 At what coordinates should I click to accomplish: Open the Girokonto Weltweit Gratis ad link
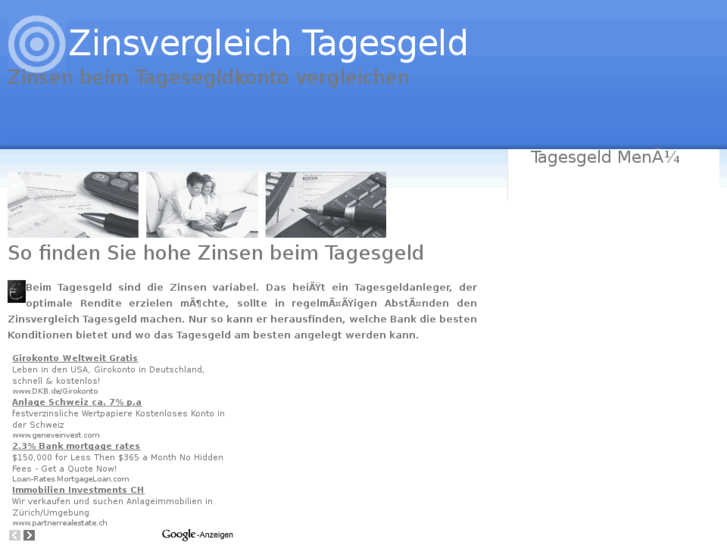(75, 358)
